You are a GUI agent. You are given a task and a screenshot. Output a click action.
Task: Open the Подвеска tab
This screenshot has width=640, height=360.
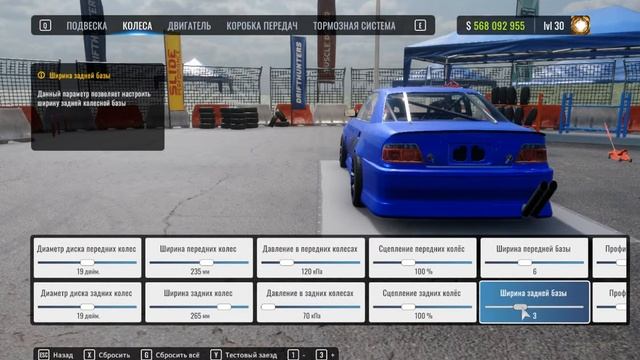[x=87, y=26]
